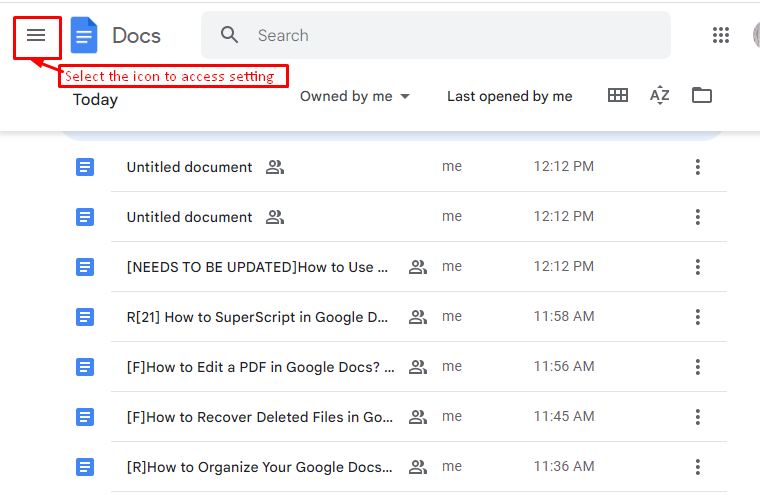Open more options for first Untitled document
Image resolution: width=760 pixels, height=495 pixels.
pyautogui.click(x=697, y=167)
